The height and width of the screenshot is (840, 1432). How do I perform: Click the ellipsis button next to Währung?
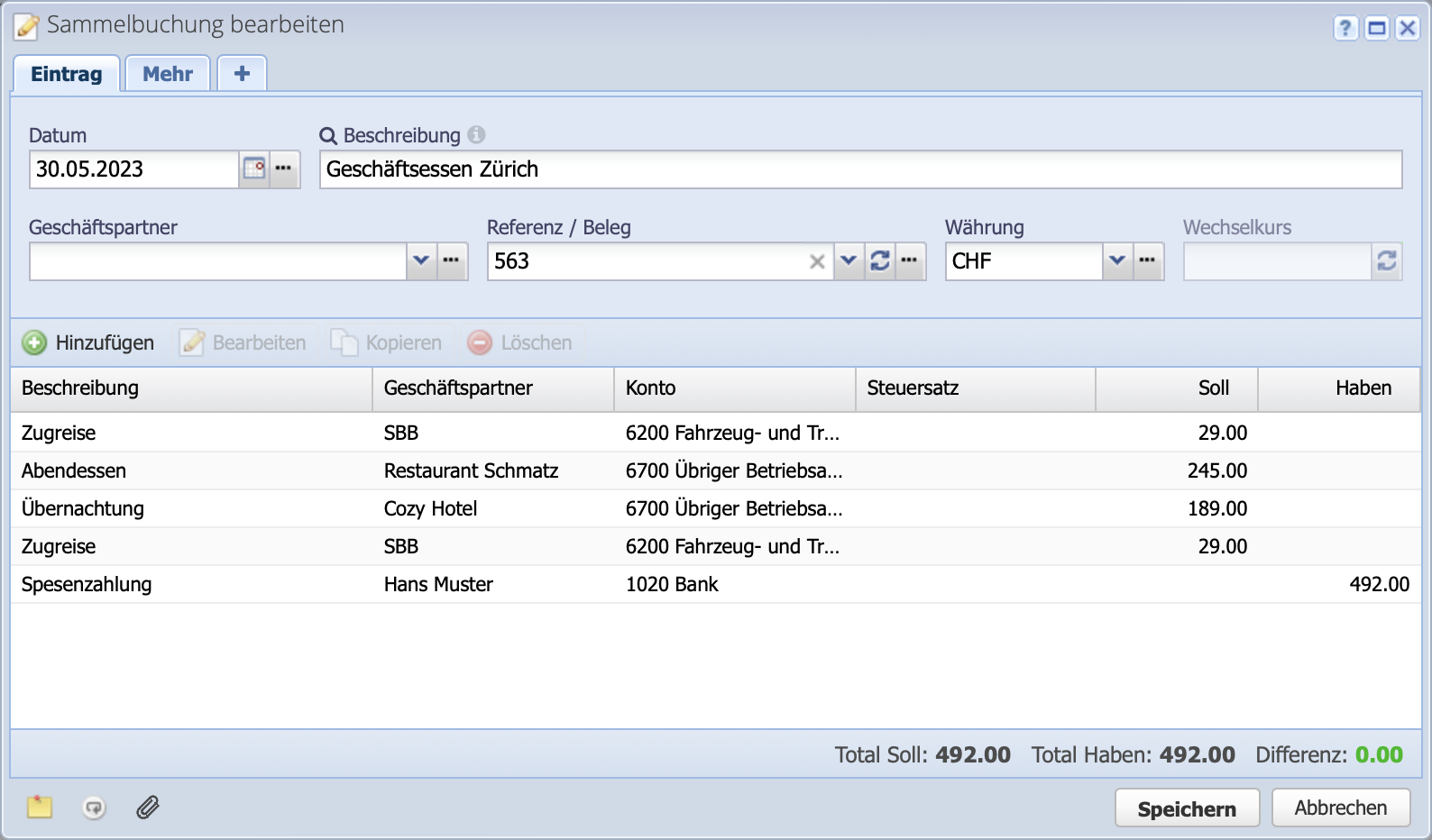point(1147,261)
